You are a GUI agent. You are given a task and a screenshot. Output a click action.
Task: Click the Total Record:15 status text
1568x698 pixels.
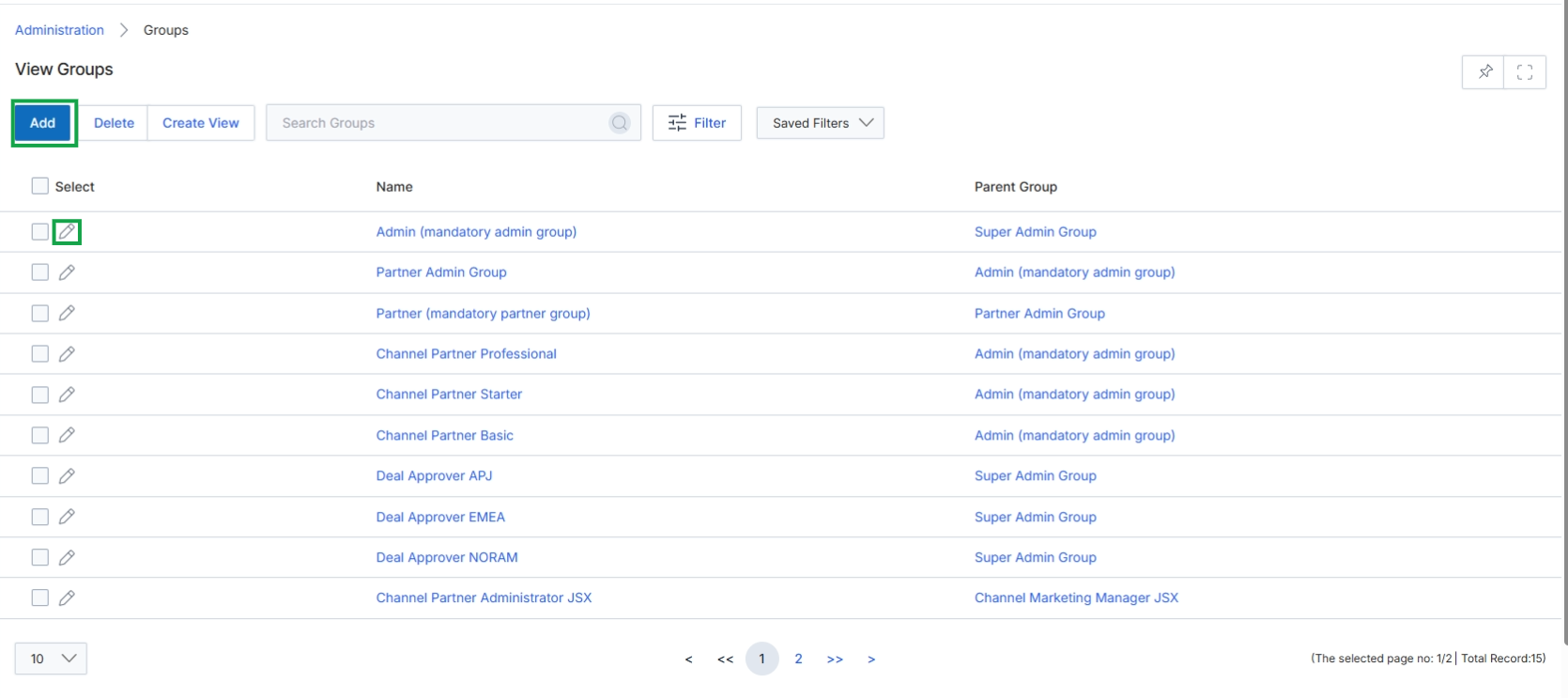tap(1503, 659)
